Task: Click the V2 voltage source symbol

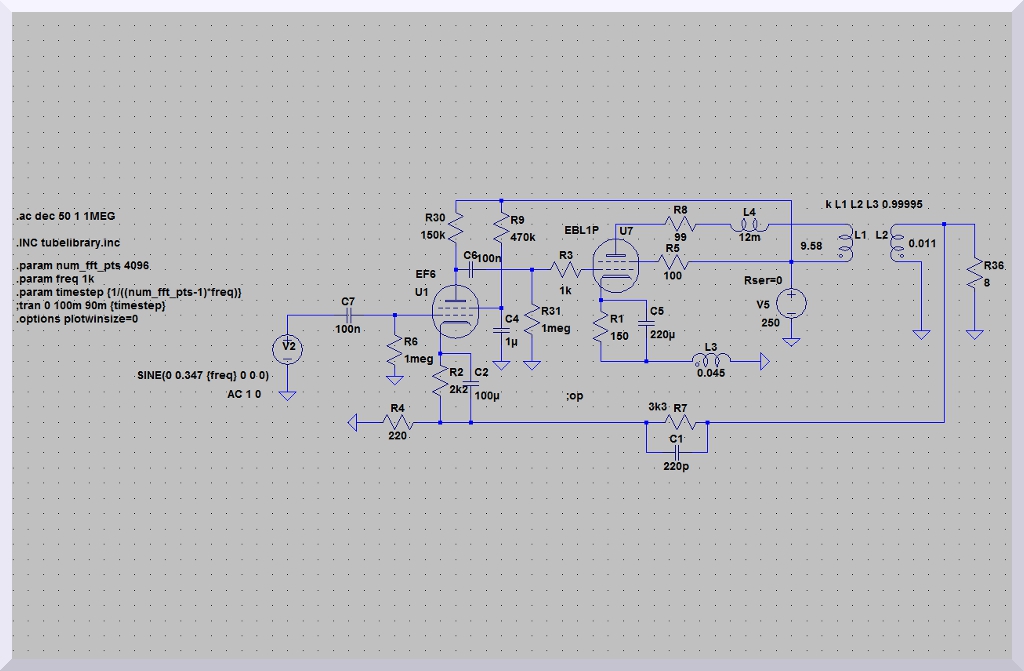Action: click(x=288, y=347)
